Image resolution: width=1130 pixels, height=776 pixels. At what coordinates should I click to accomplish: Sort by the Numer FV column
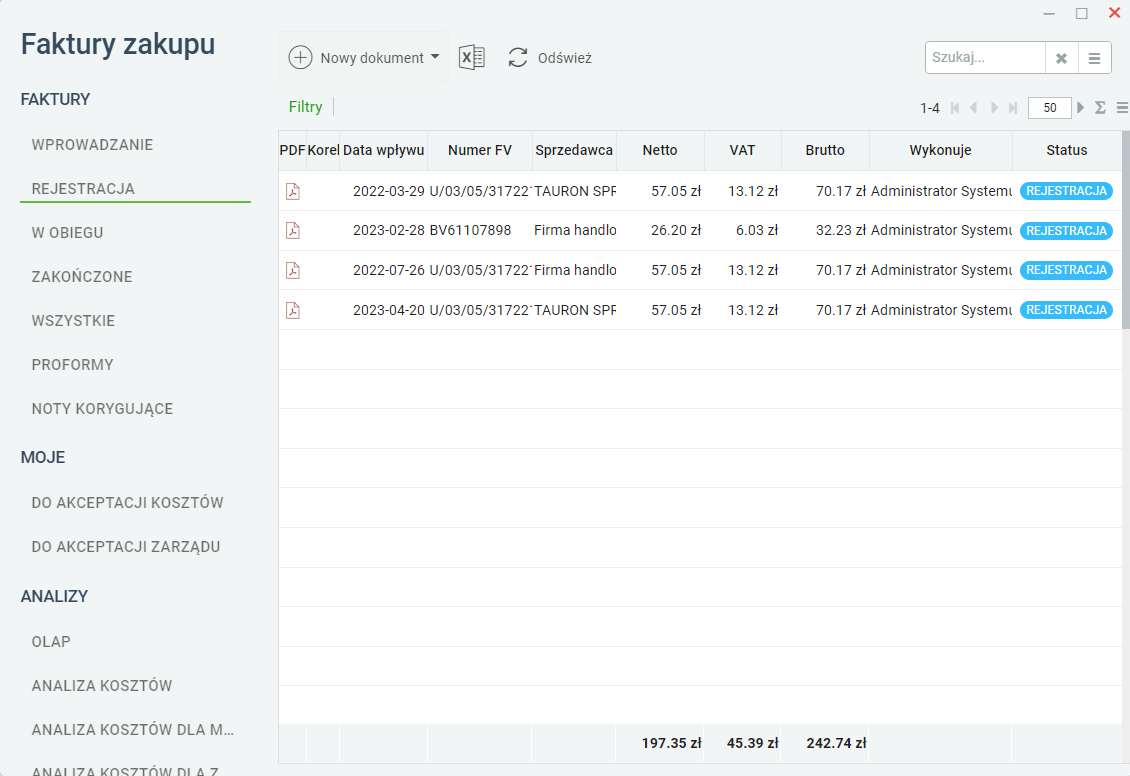pos(479,151)
